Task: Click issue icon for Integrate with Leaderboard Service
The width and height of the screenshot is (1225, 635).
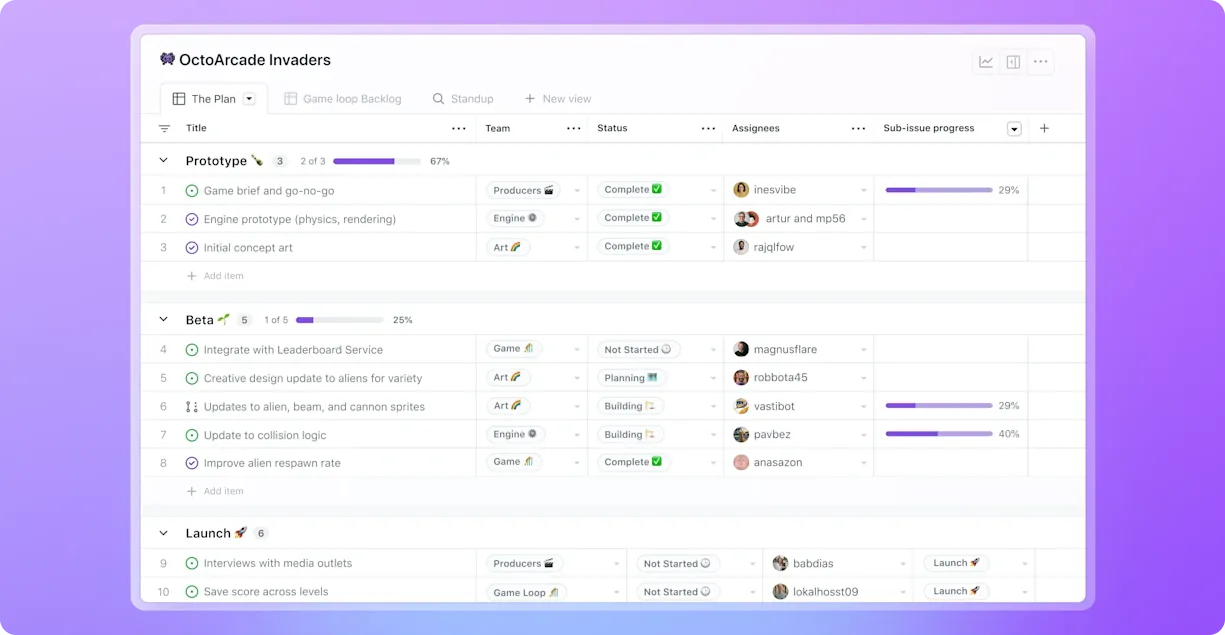Action: coord(192,350)
